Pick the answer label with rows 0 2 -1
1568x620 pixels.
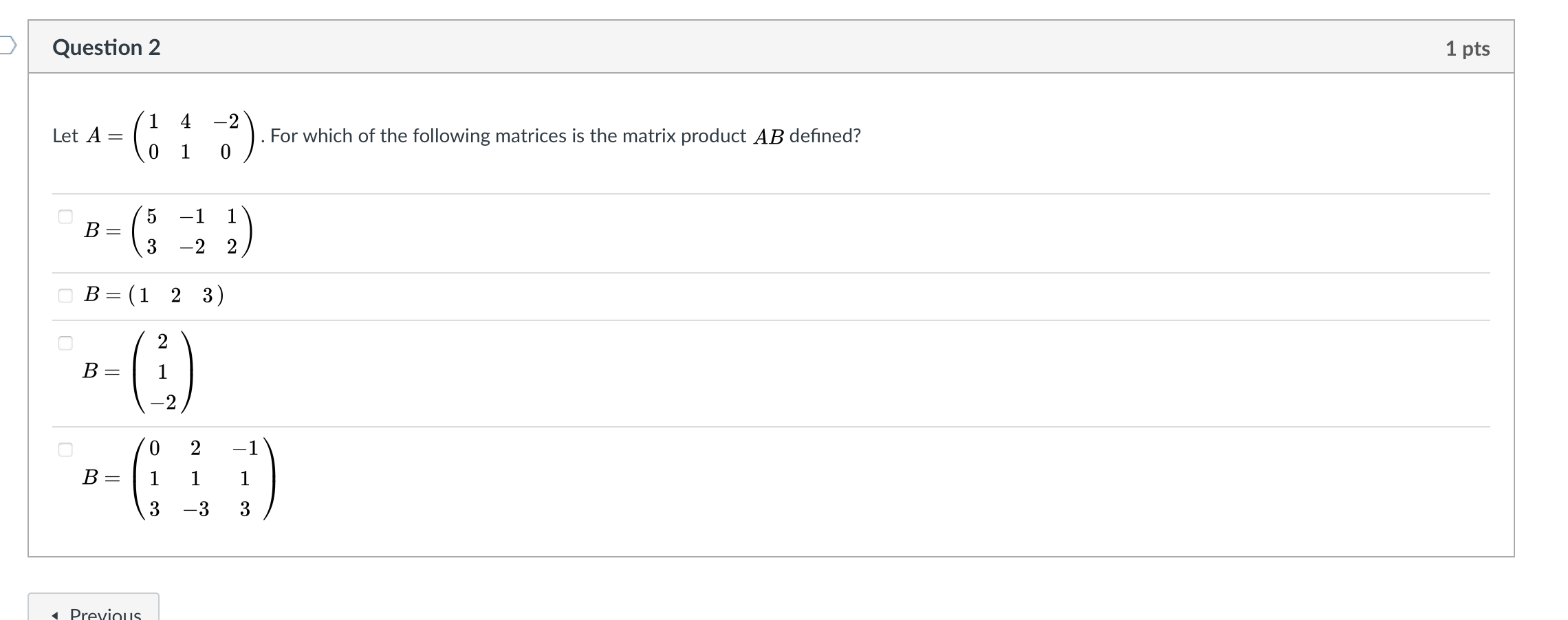point(179,478)
